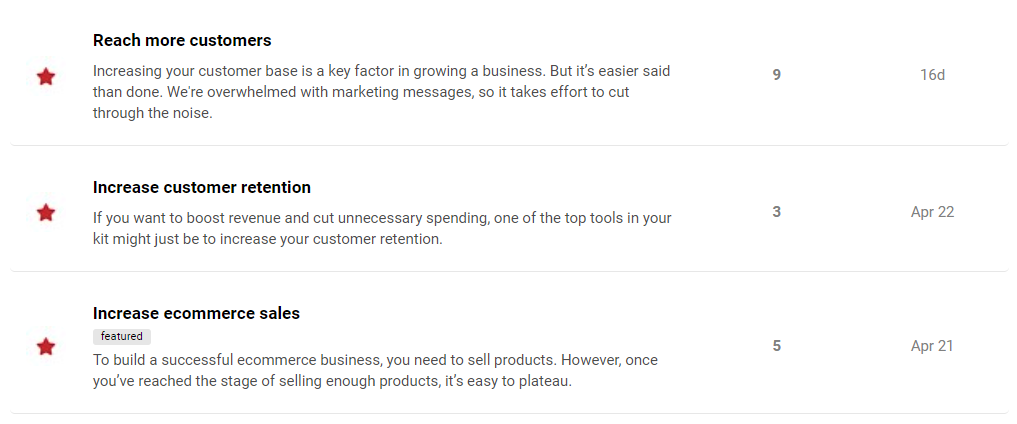Toggle the star next to Increase customer retention
This screenshot has height=424, width=1017.
coord(46,213)
